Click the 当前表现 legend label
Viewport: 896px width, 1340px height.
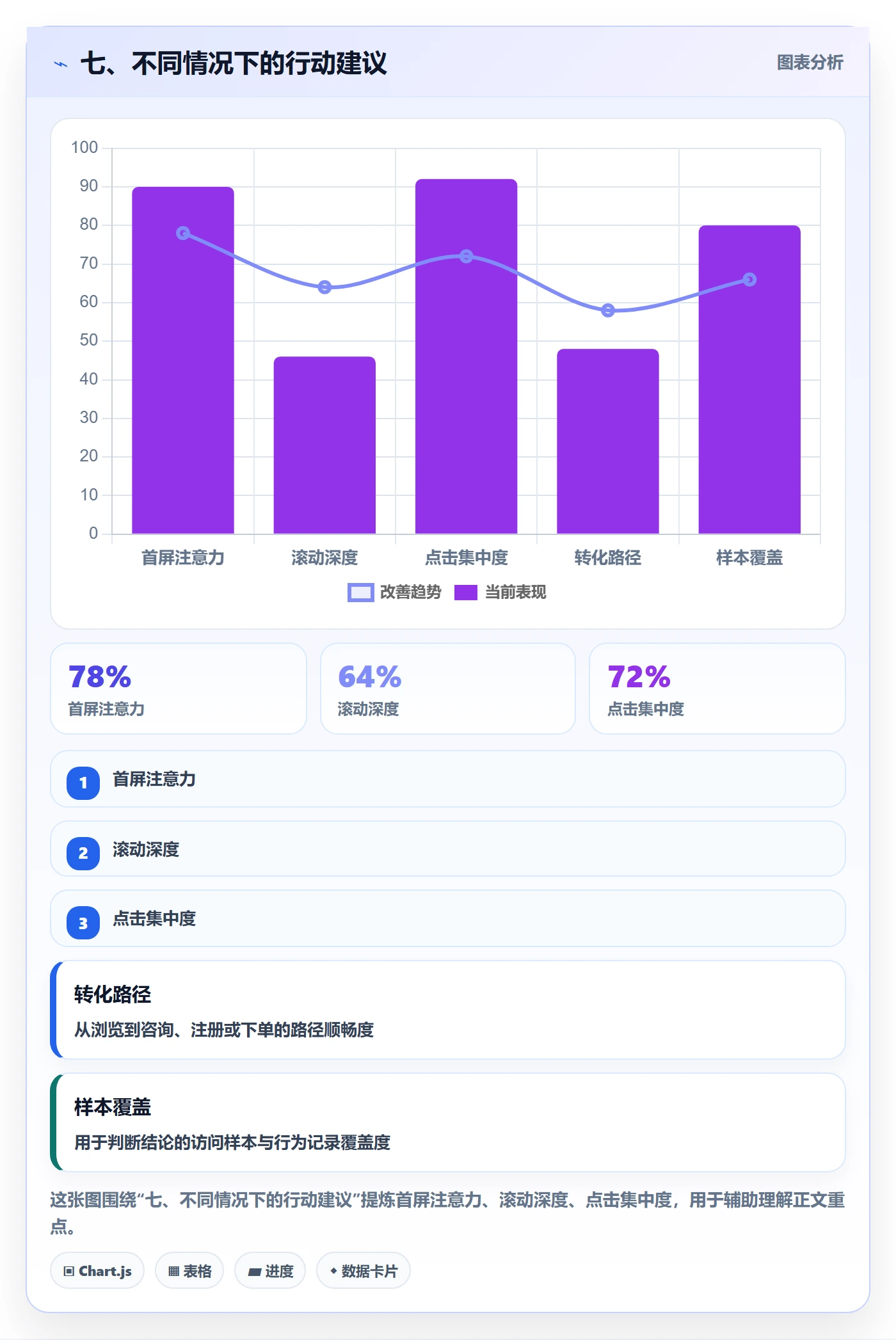(x=515, y=593)
